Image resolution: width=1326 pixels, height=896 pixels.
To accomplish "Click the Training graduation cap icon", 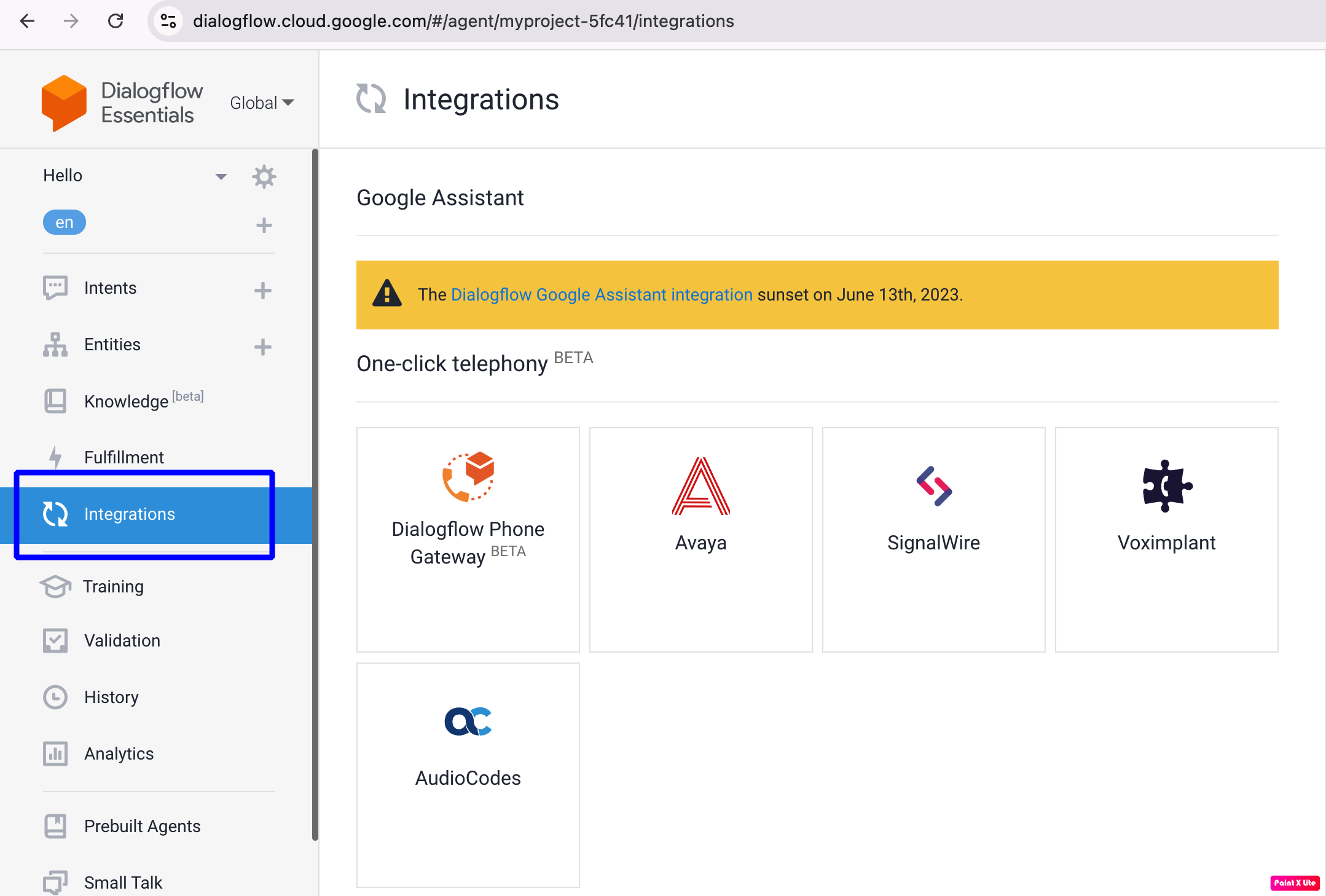I will (x=55, y=587).
